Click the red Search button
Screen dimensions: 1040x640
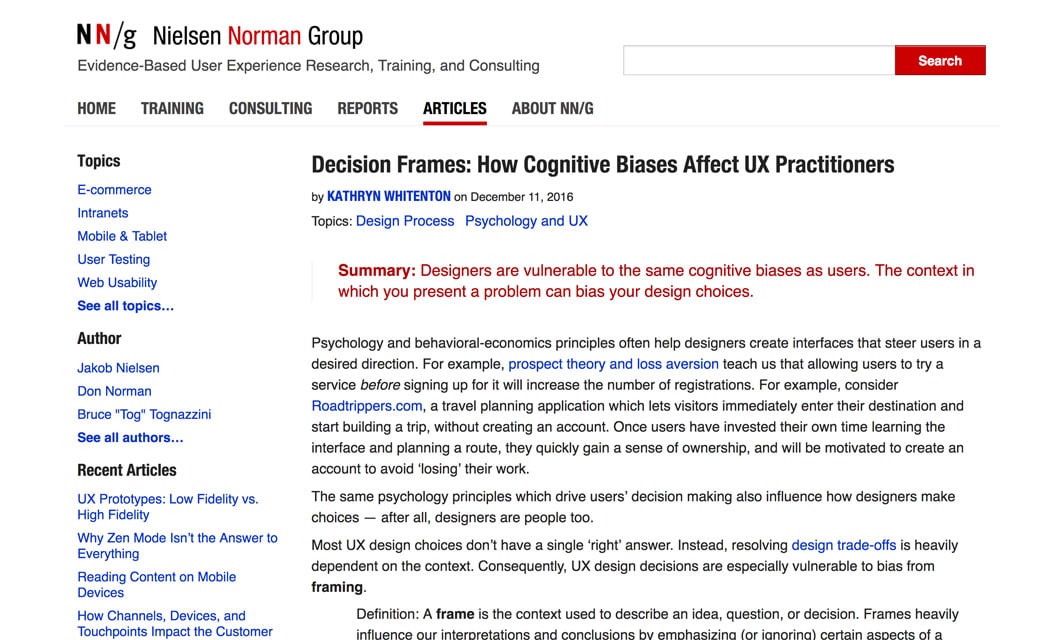pyautogui.click(x=939, y=61)
